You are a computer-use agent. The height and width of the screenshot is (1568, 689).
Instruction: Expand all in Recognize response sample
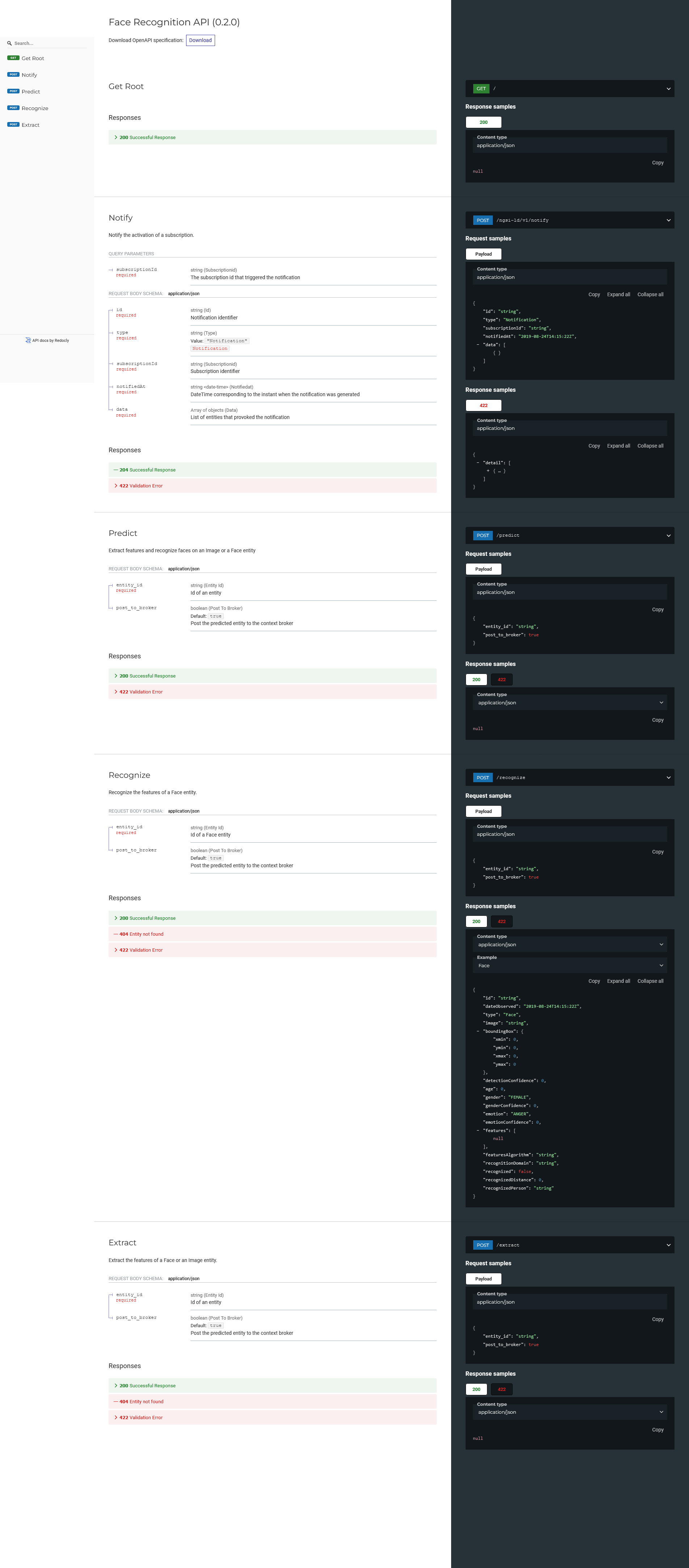[618, 981]
